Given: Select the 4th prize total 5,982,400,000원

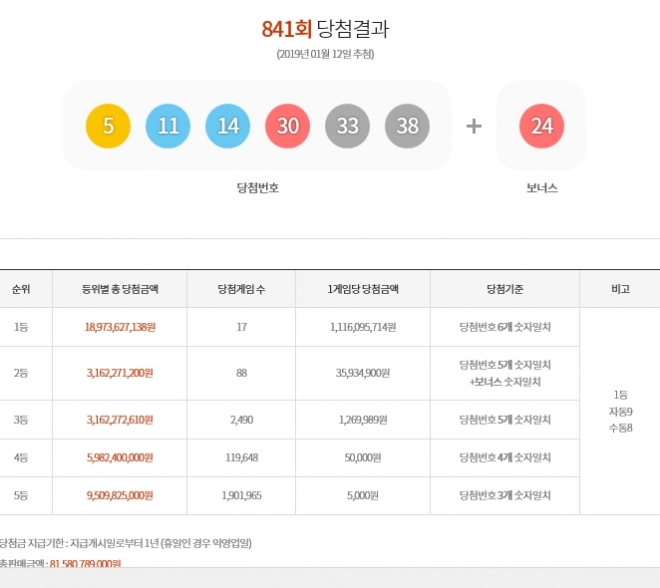Looking at the screenshot, I should [120, 458].
